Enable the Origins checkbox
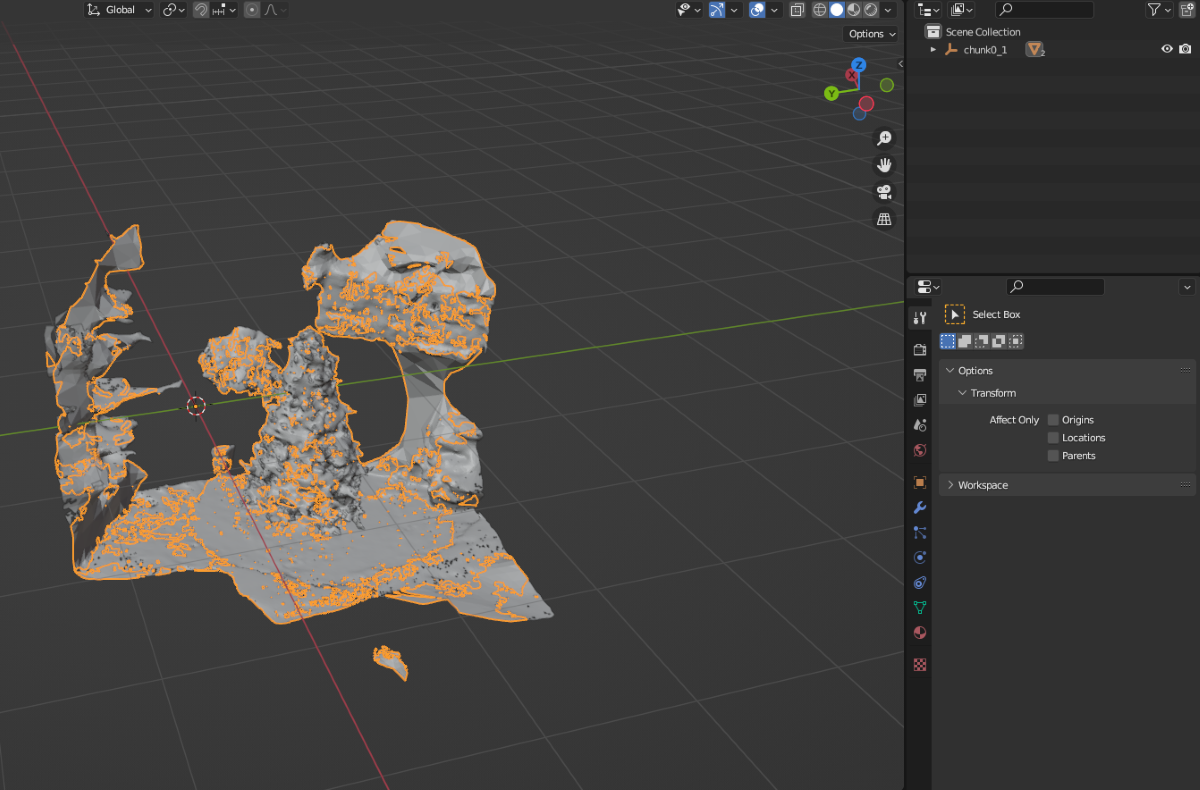 pos(1053,420)
